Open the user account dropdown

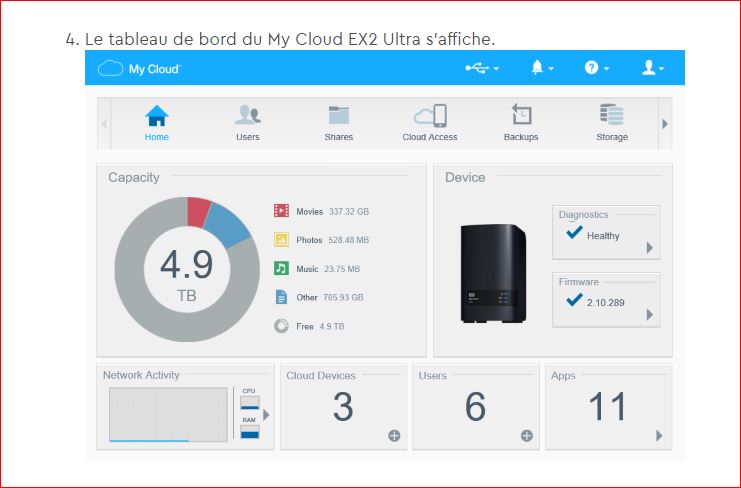point(653,68)
